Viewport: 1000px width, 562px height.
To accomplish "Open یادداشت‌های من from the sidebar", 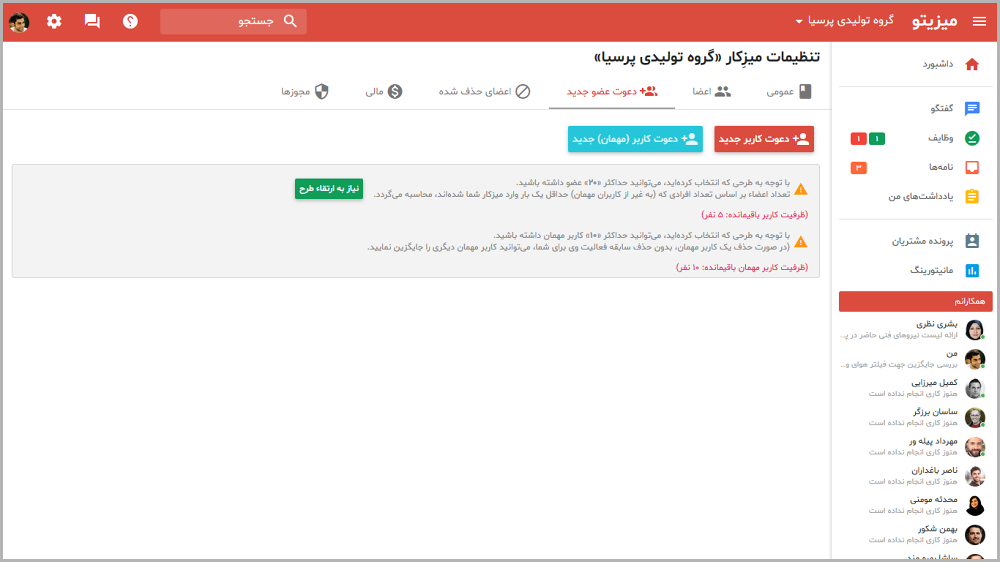I will (x=921, y=196).
